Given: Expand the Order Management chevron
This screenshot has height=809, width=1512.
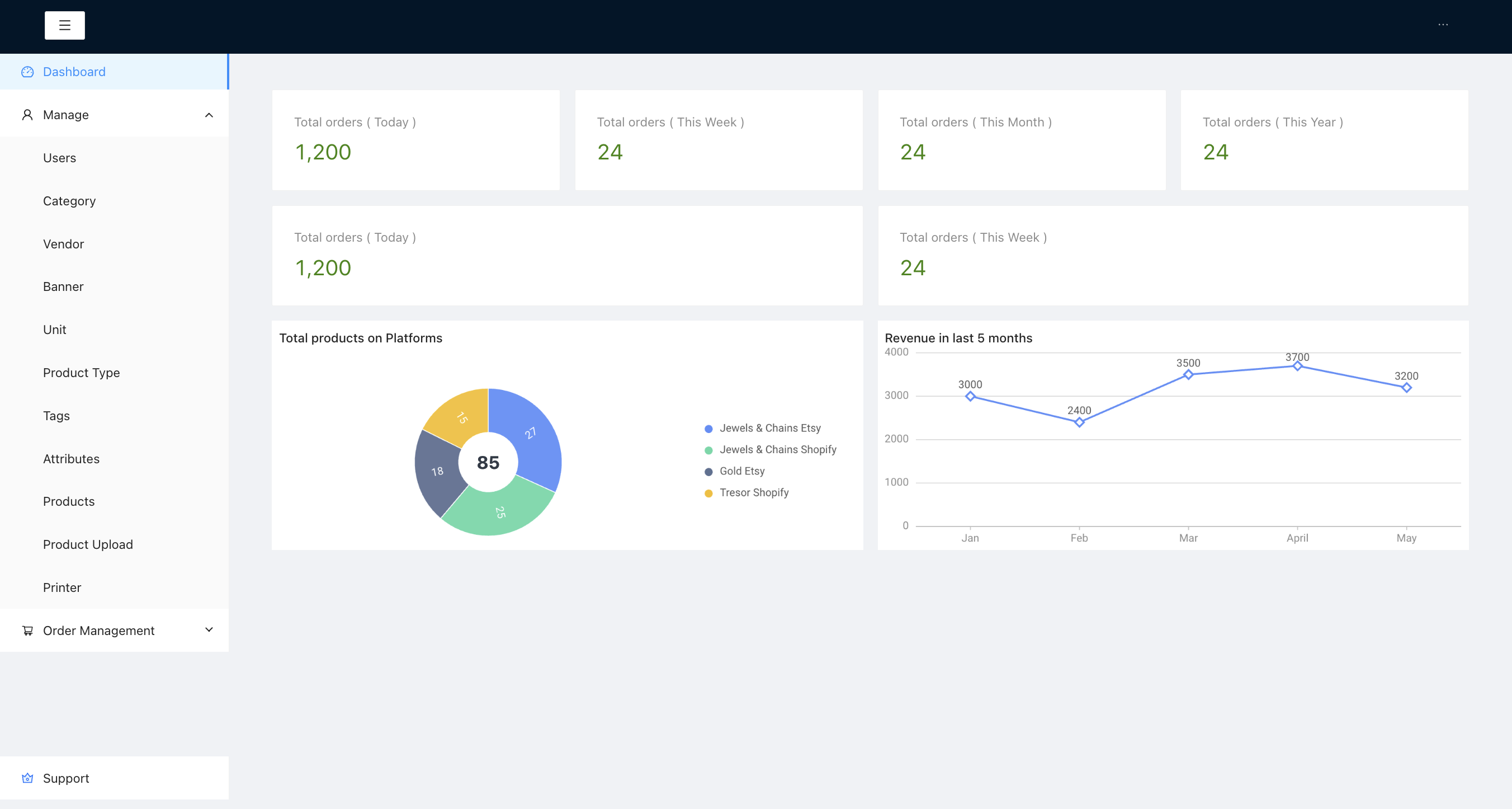Looking at the screenshot, I should click(x=209, y=630).
